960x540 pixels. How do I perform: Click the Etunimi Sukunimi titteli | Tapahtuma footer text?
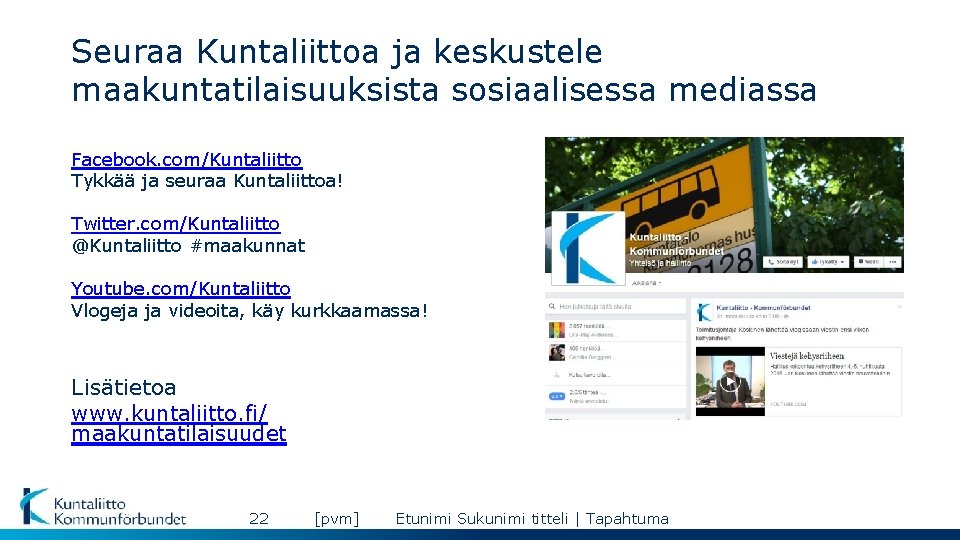click(x=532, y=519)
